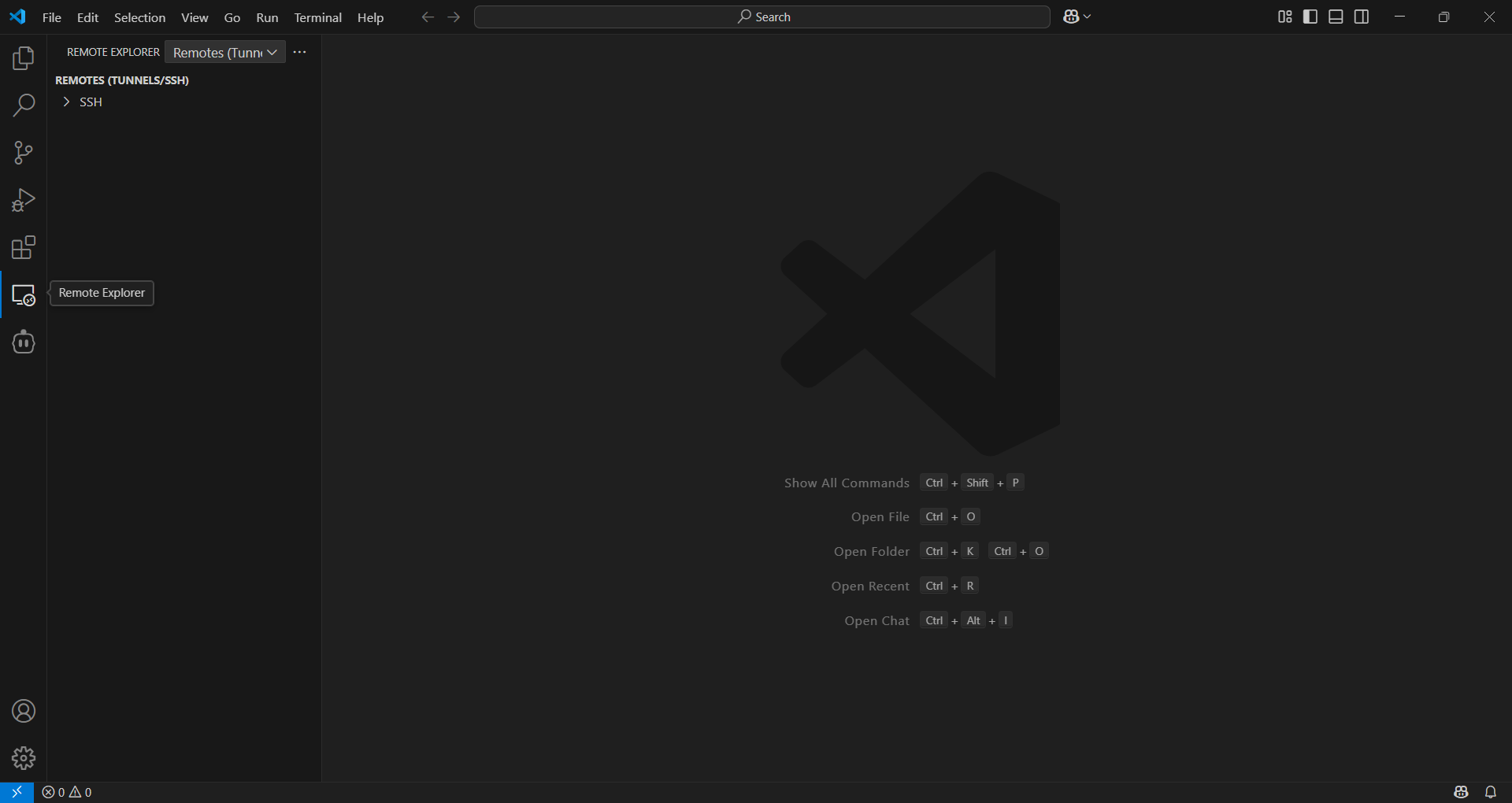Image resolution: width=1512 pixels, height=803 pixels.
Task: Open the Extensions view
Action: tap(24, 247)
